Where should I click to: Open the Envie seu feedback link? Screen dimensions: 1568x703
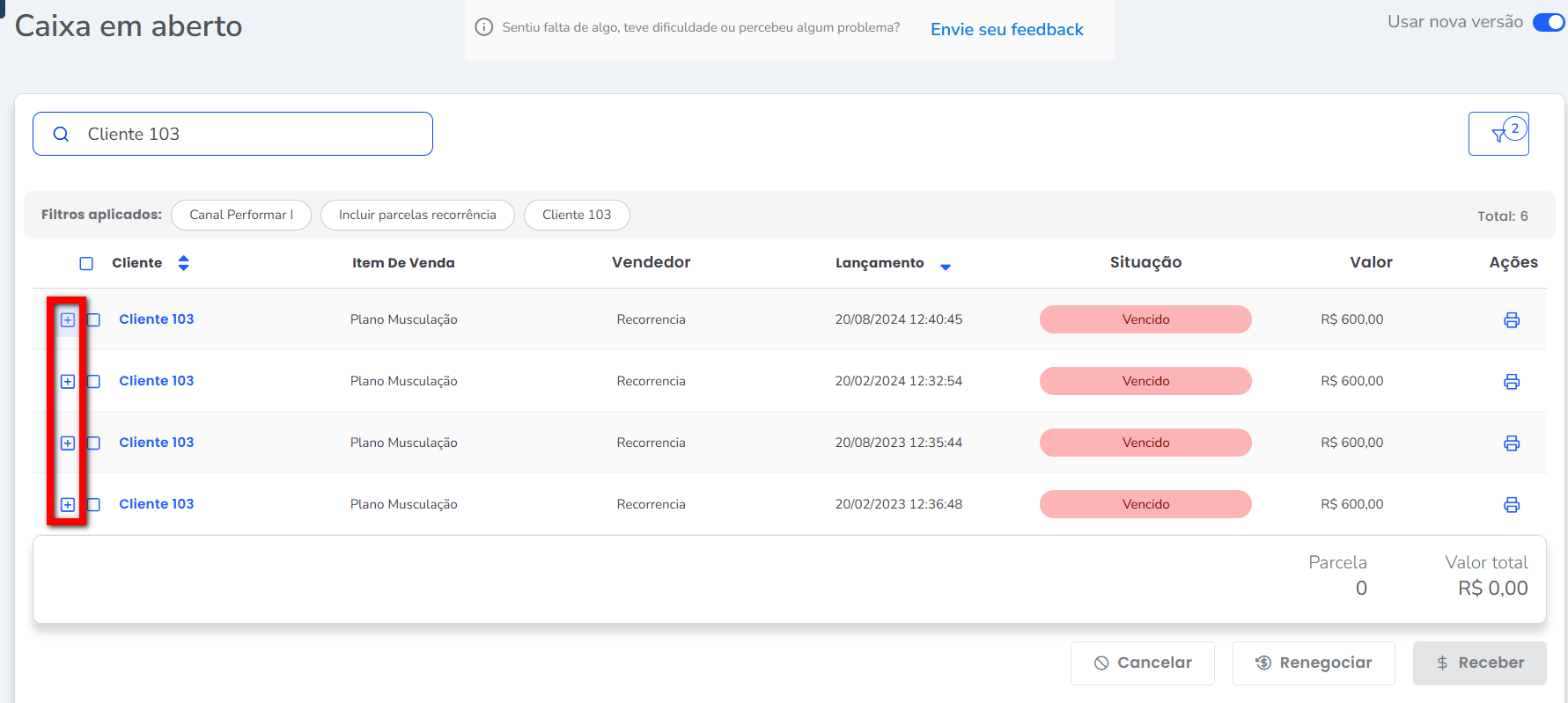coord(1006,30)
